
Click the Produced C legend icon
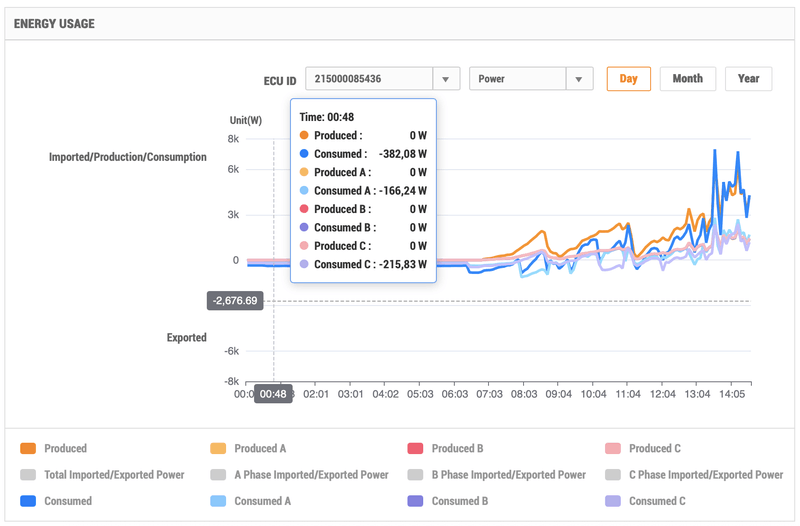tap(613, 449)
